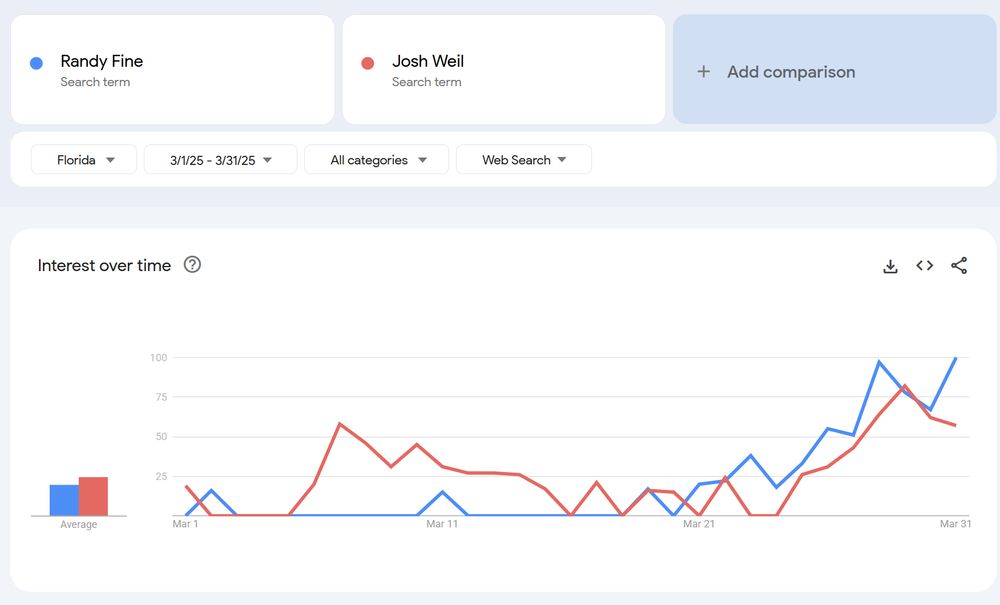1000x605 pixels.
Task: Expand the Web Search type dropdown
Action: 523,160
